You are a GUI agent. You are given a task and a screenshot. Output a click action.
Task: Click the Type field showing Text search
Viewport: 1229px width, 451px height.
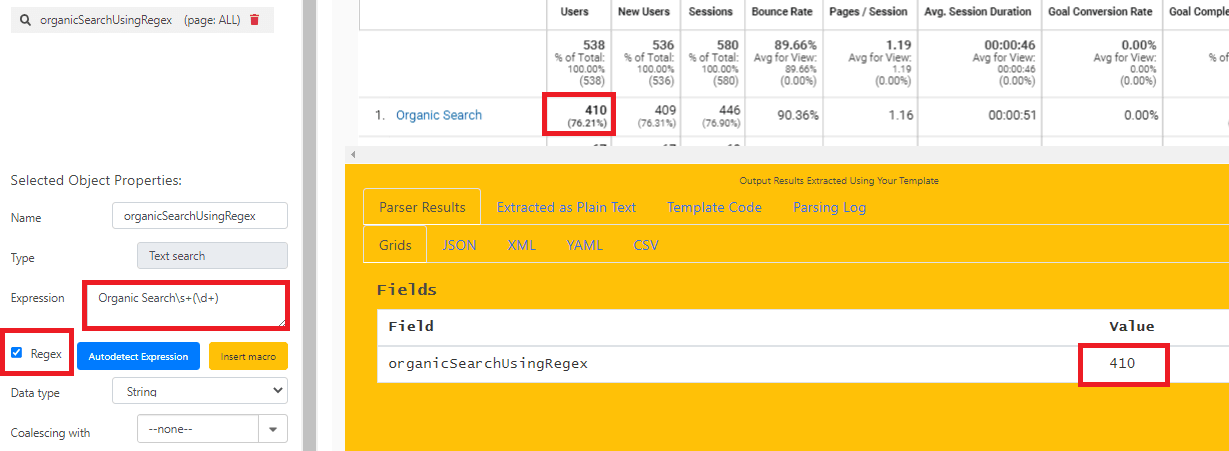coord(211,256)
